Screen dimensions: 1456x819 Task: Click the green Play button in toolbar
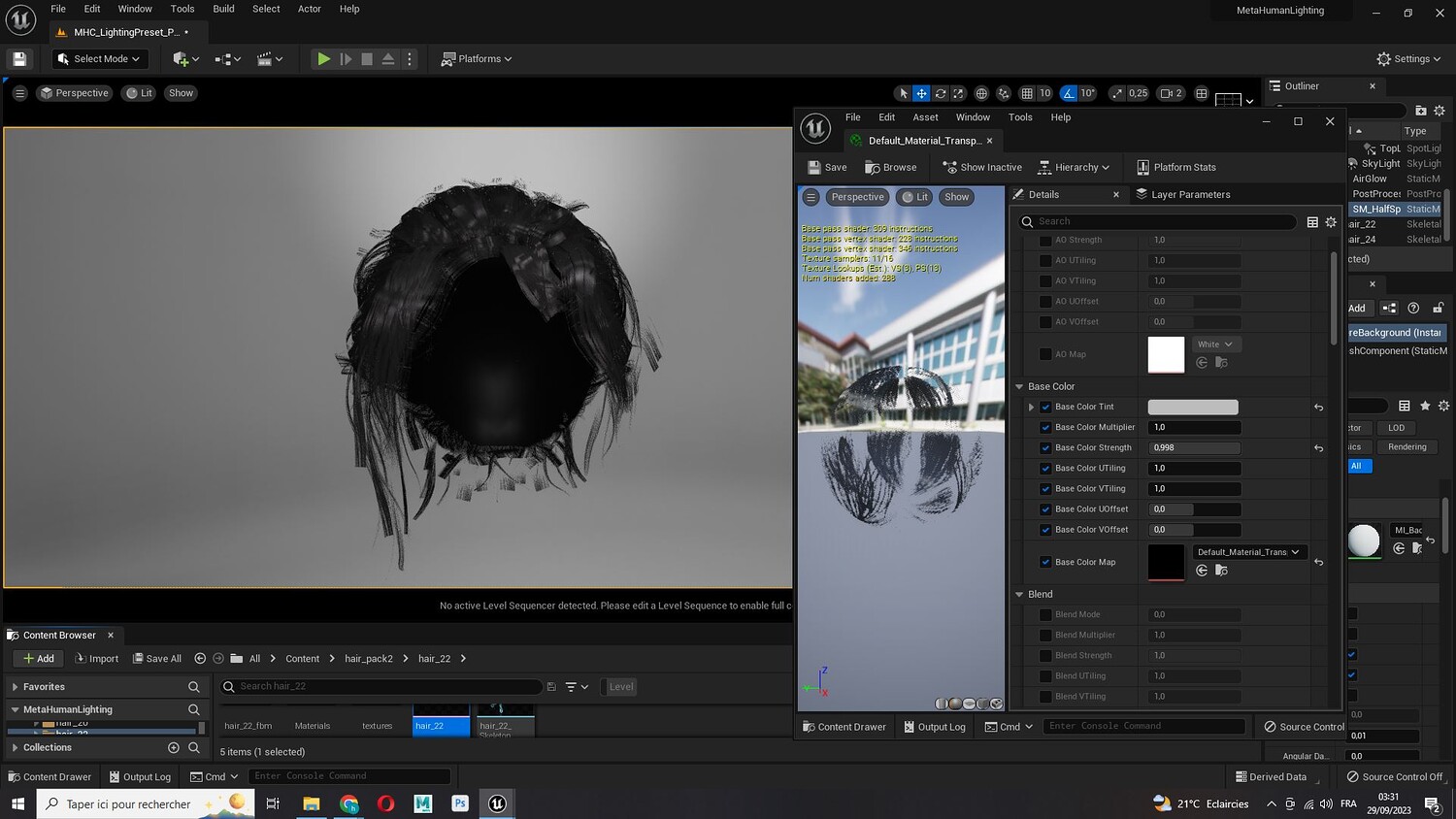[x=323, y=59]
